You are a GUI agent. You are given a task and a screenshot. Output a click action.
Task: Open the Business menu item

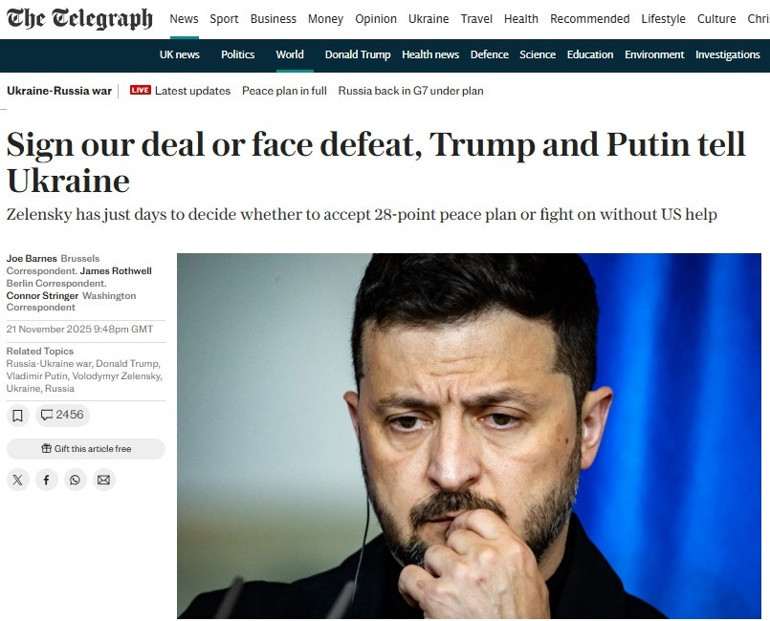(274, 19)
